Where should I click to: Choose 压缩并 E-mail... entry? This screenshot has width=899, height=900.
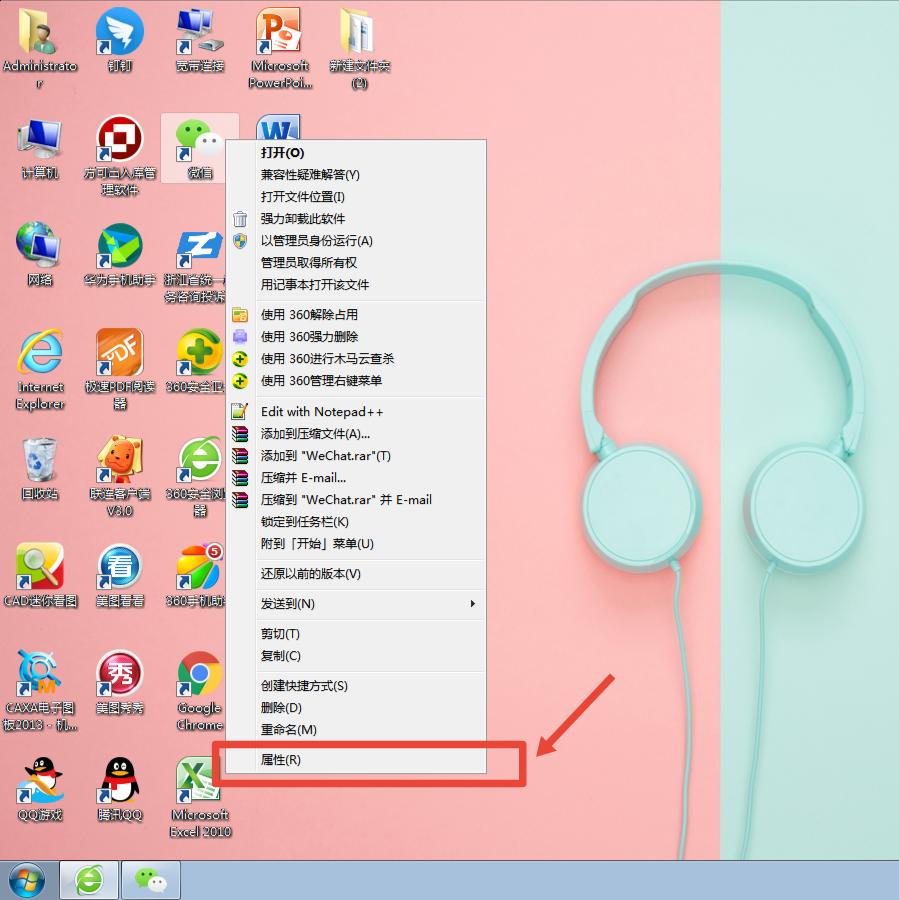[356, 478]
